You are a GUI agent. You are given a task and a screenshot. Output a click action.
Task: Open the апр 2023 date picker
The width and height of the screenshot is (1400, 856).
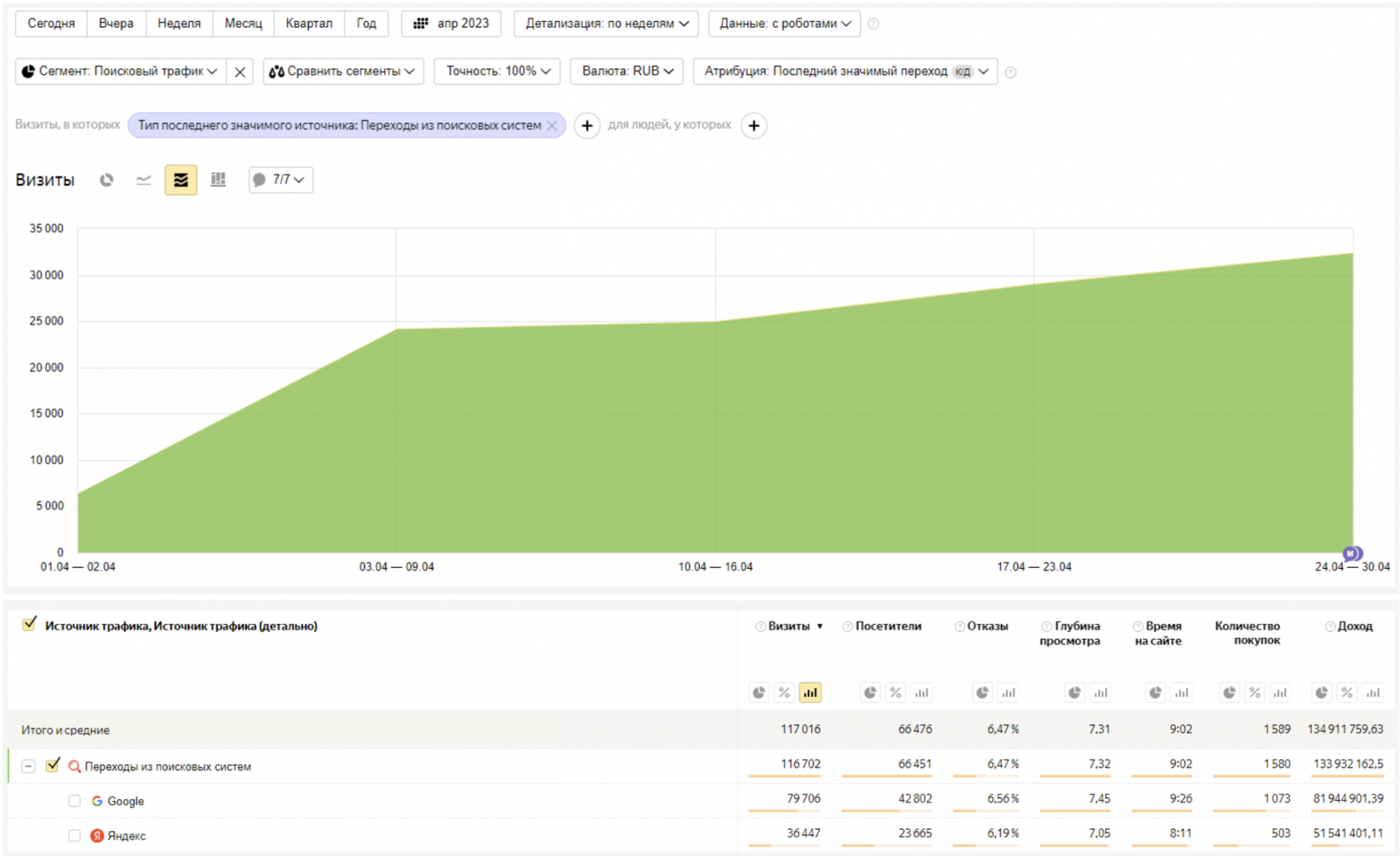tap(451, 24)
